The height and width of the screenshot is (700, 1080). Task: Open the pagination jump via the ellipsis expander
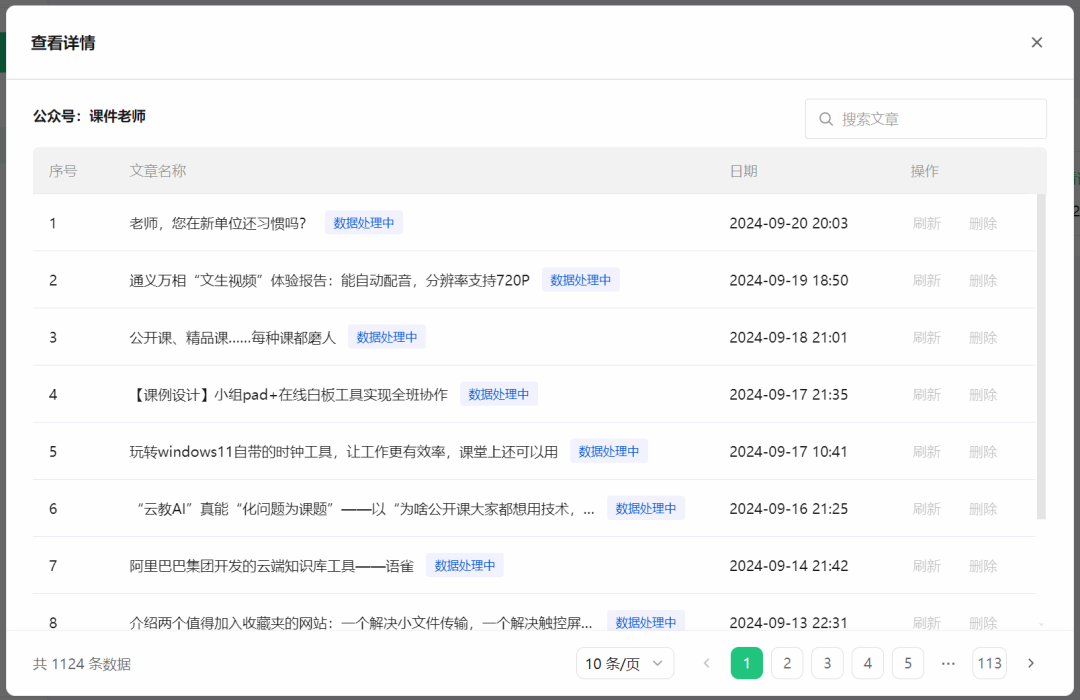point(948,663)
